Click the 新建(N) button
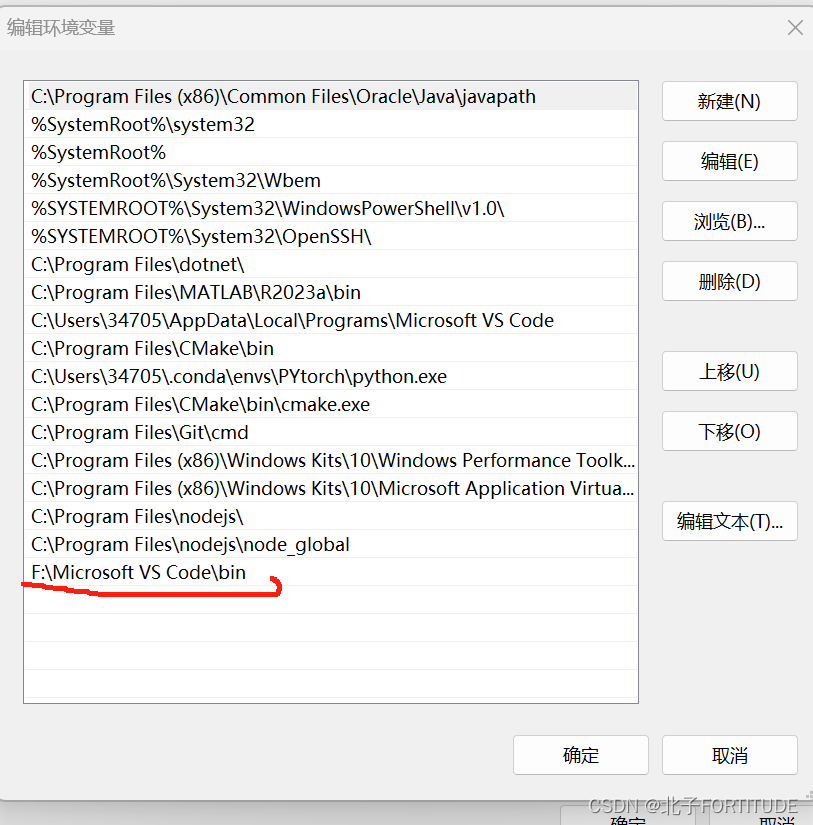 tap(729, 101)
